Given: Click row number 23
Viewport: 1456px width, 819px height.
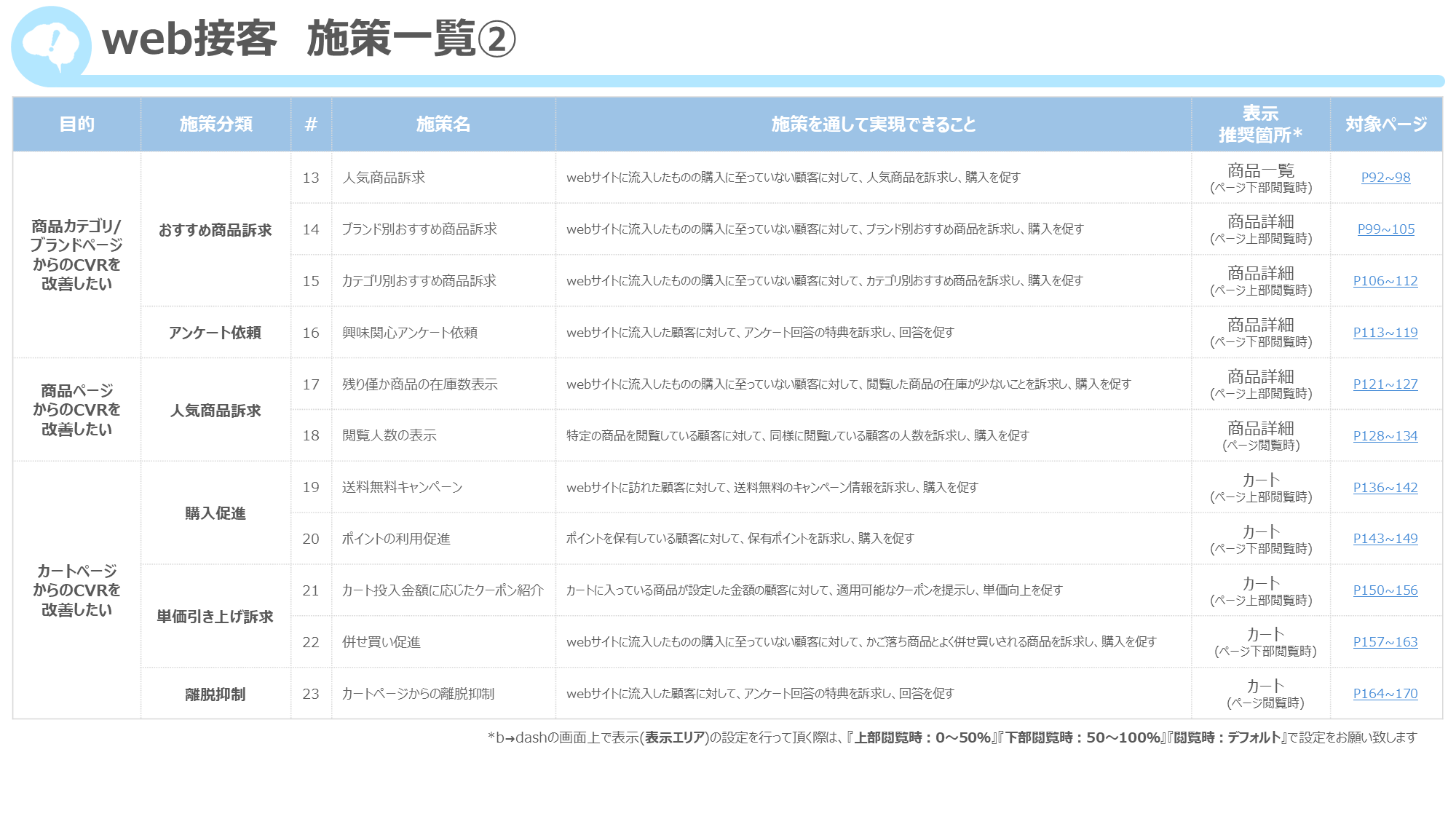Looking at the screenshot, I should pyautogui.click(x=311, y=694).
